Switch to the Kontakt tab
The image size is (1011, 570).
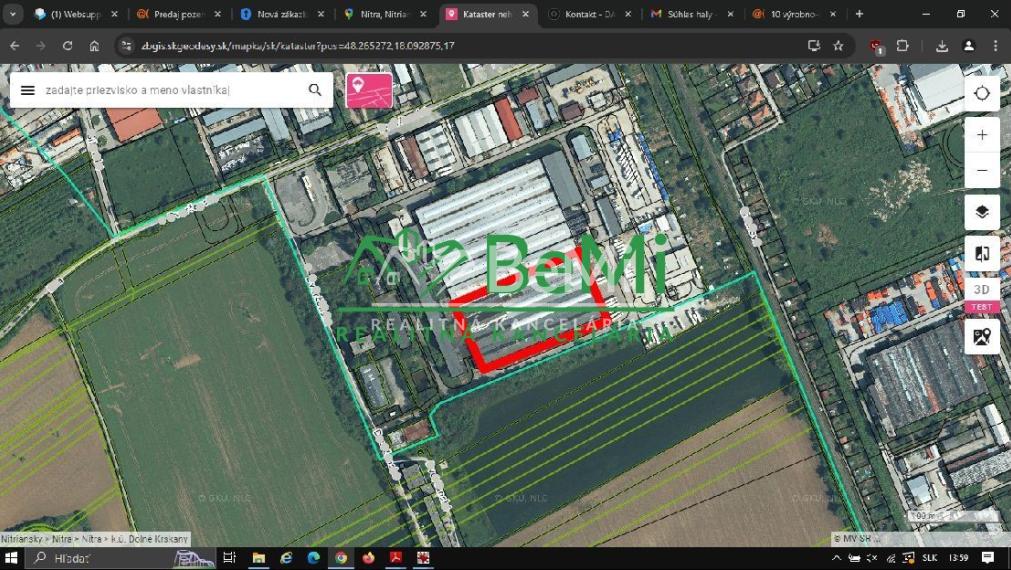click(590, 14)
